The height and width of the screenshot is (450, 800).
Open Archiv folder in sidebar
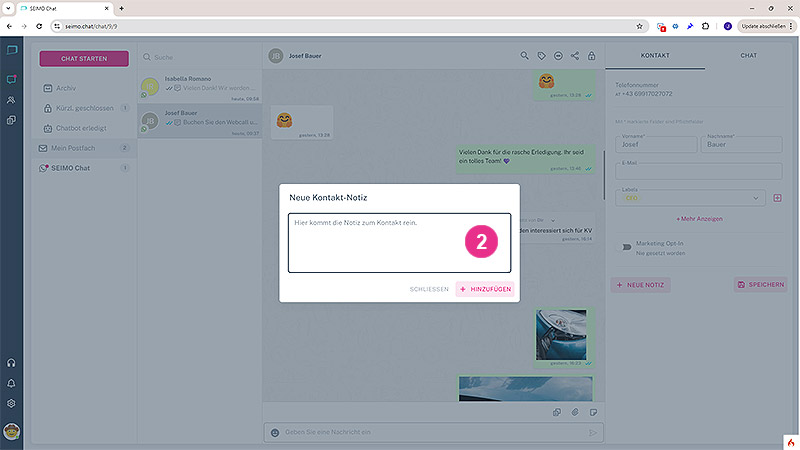click(x=67, y=88)
